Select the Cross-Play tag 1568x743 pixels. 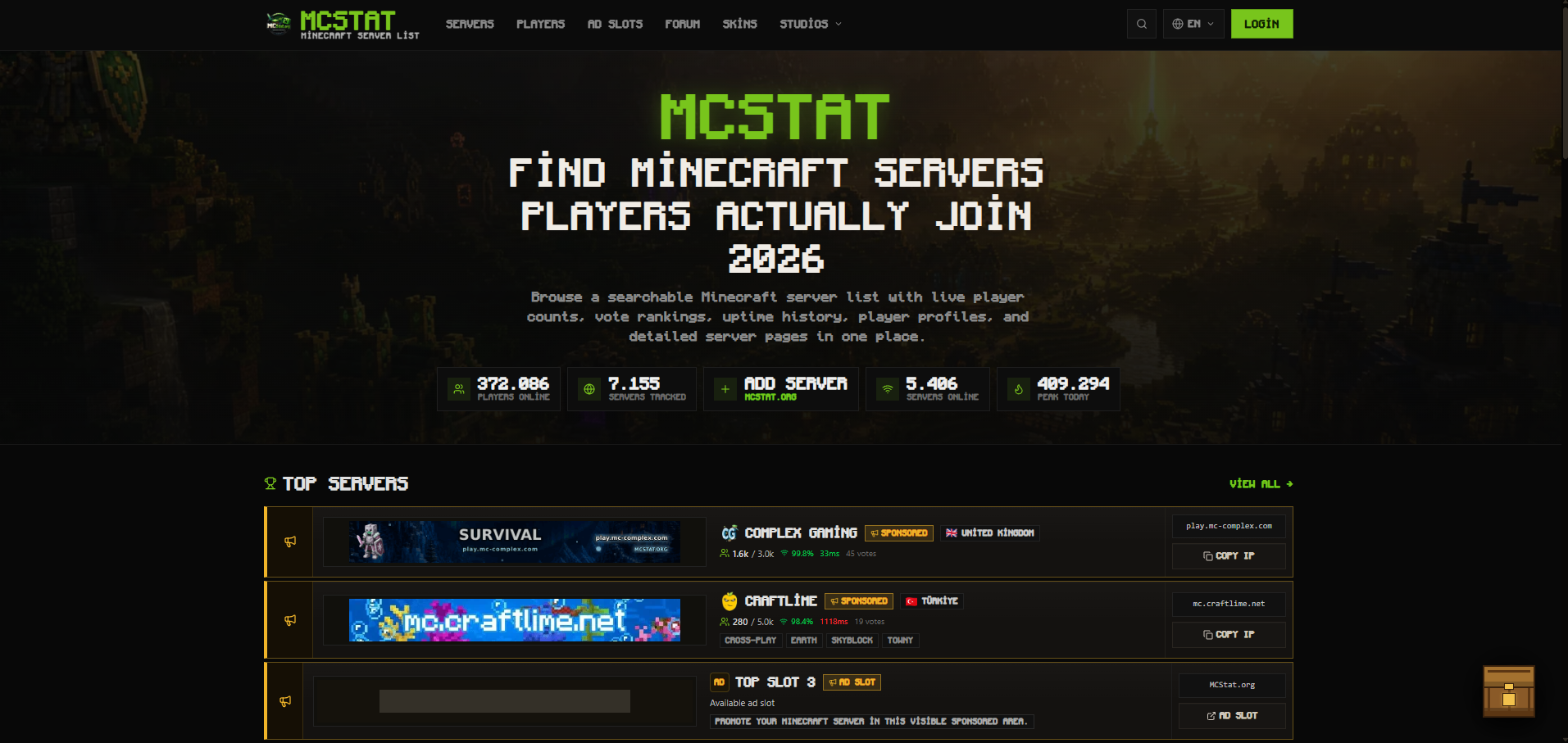click(750, 641)
